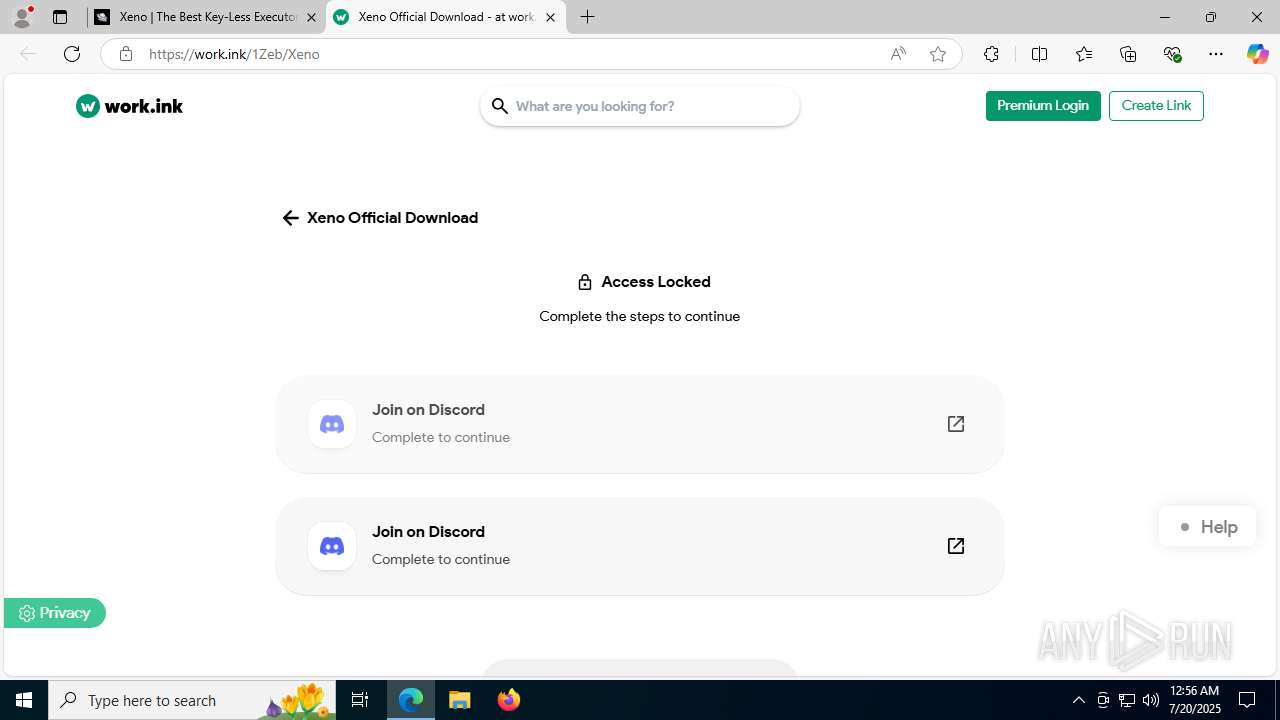
Task: Open network status tray icon
Action: tap(1127, 700)
